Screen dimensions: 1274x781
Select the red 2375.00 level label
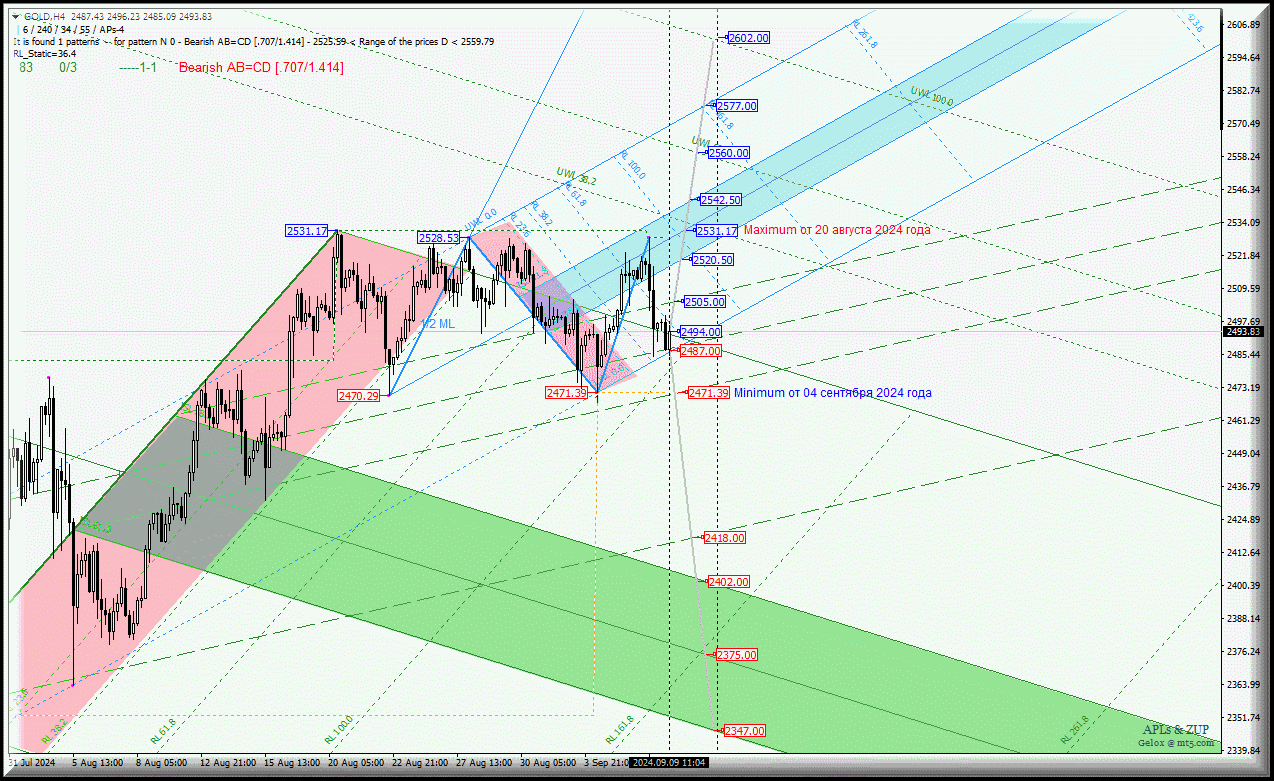[x=736, y=655]
